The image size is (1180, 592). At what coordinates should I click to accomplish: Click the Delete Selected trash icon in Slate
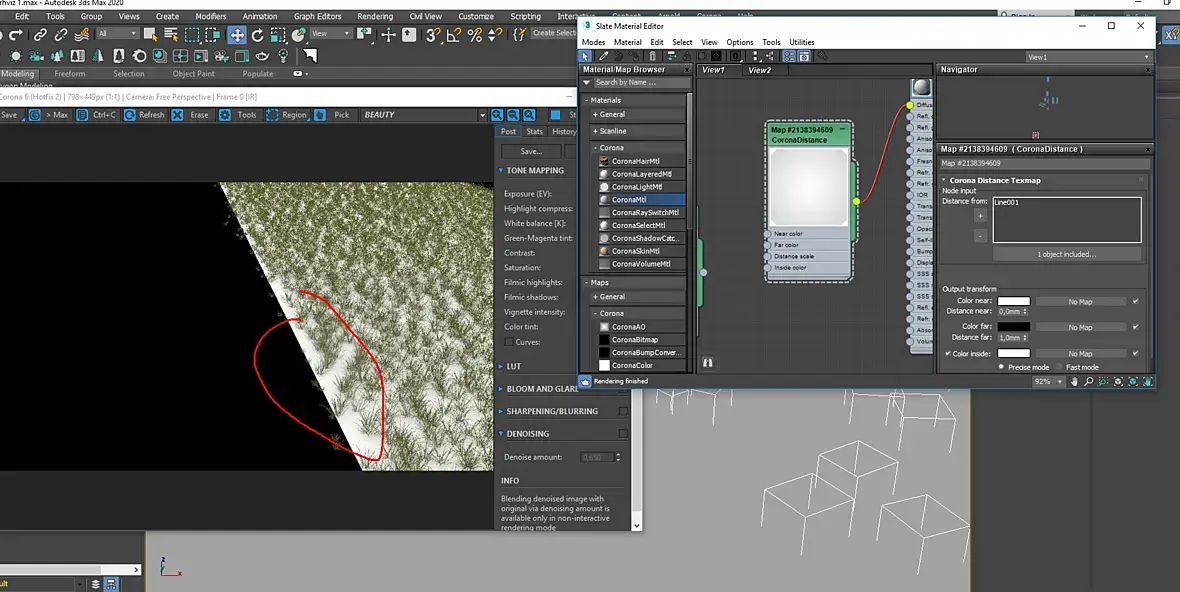click(x=652, y=56)
